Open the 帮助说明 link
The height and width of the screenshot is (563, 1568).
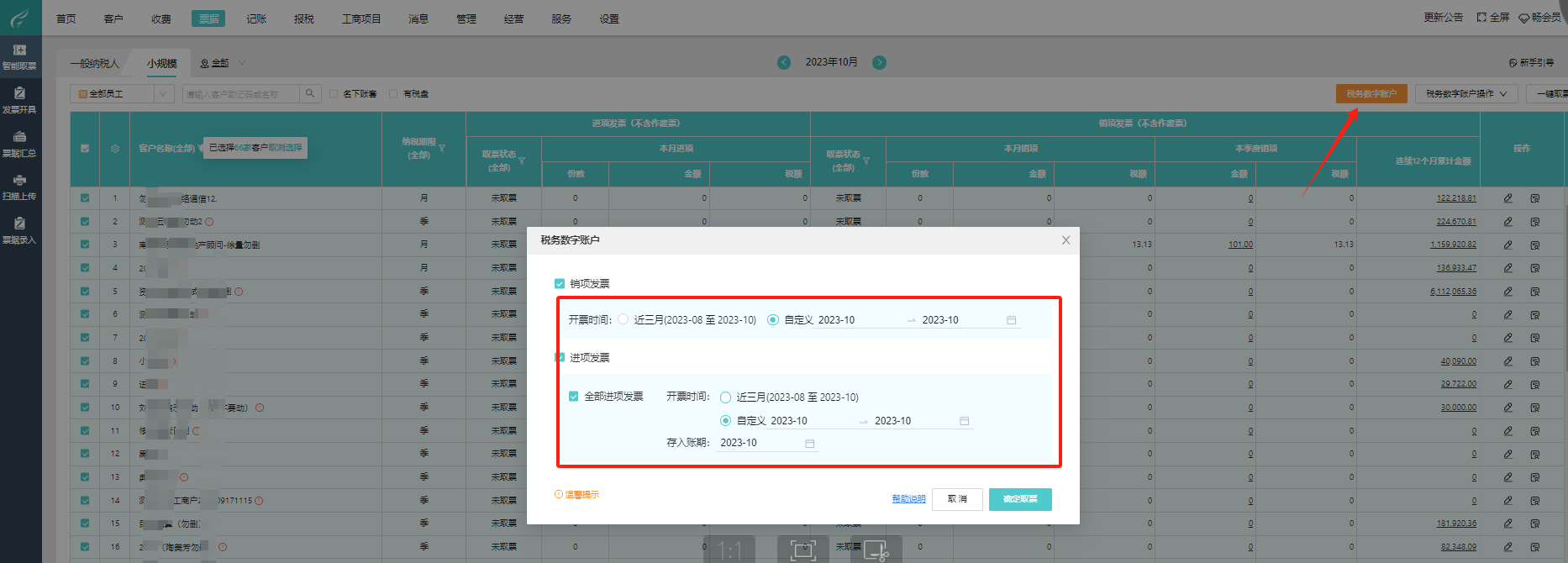pyautogui.click(x=908, y=499)
